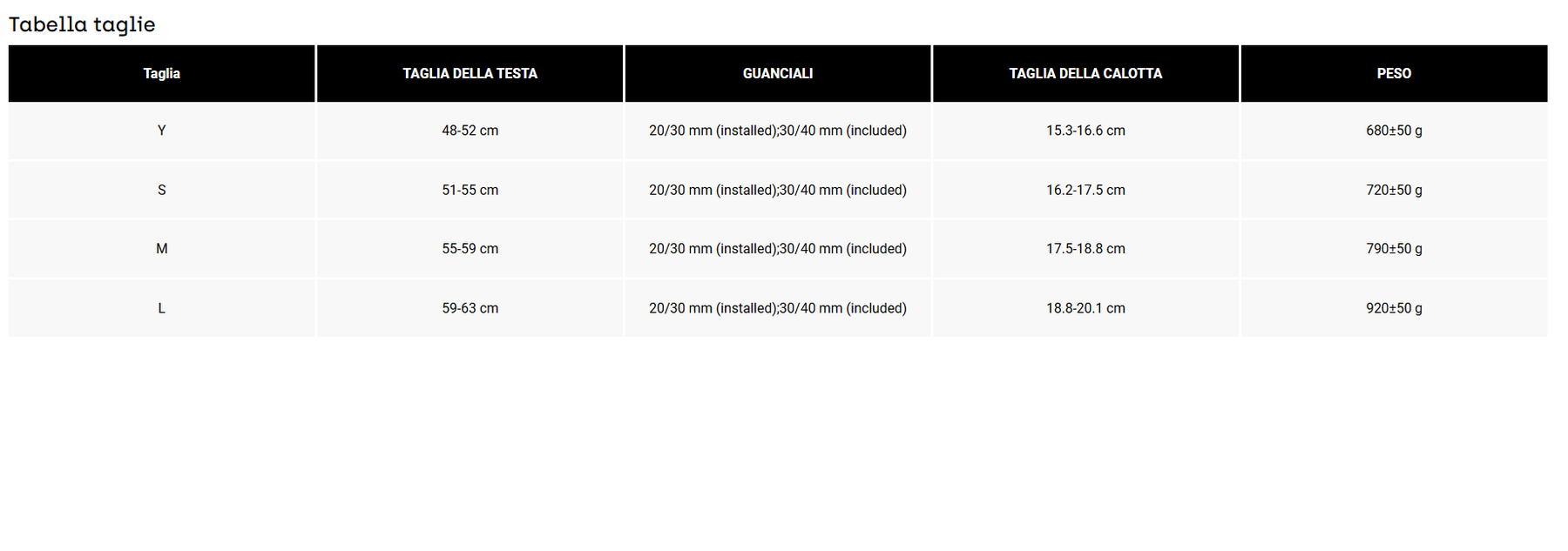Click the PESO column header

click(1395, 73)
